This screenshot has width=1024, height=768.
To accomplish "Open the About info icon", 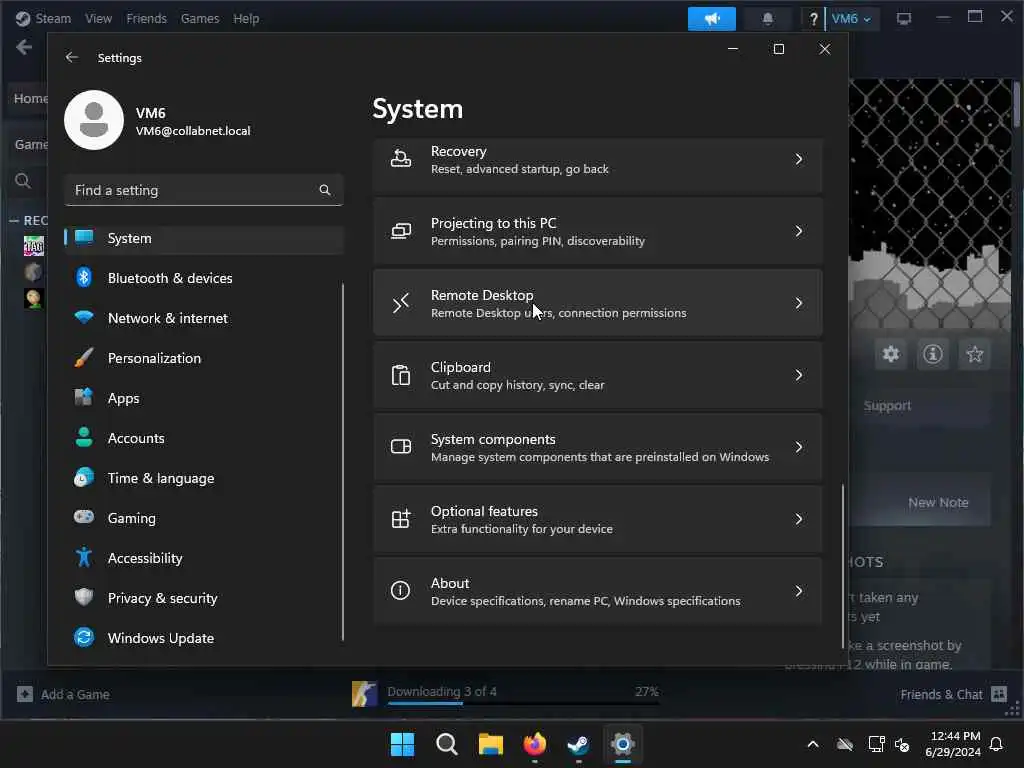I will tap(400, 590).
